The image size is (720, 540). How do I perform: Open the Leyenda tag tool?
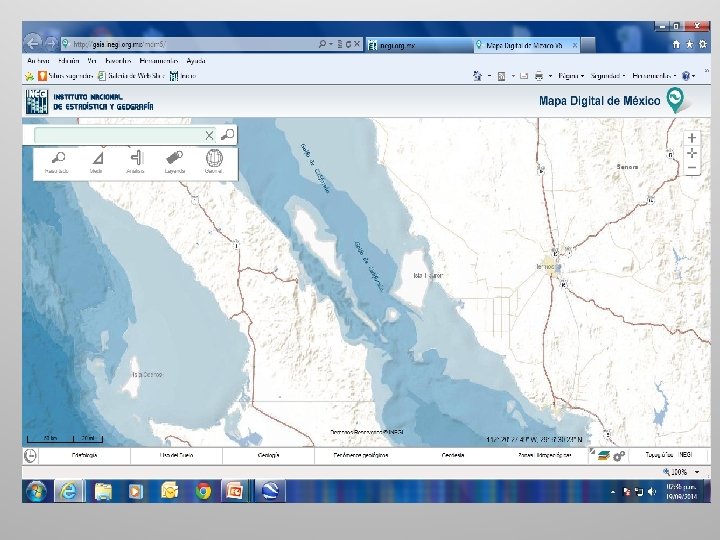tap(175, 162)
